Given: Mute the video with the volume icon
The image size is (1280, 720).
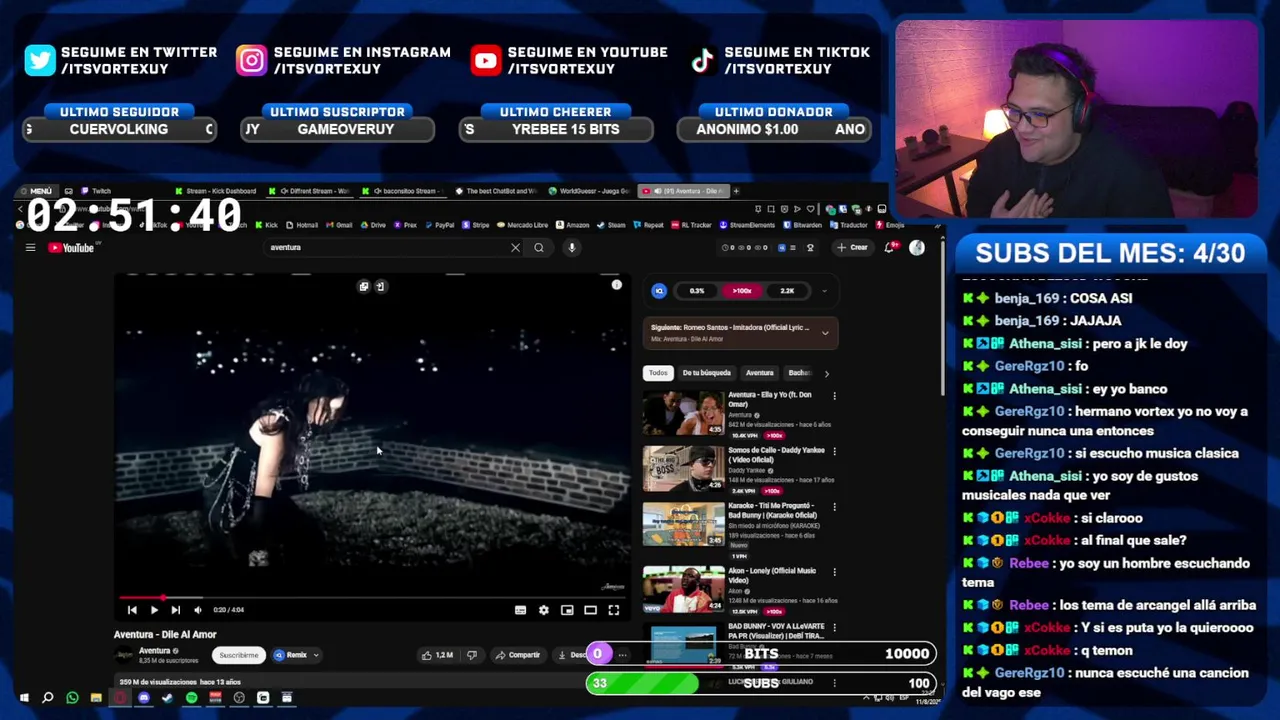Looking at the screenshot, I should 197,610.
